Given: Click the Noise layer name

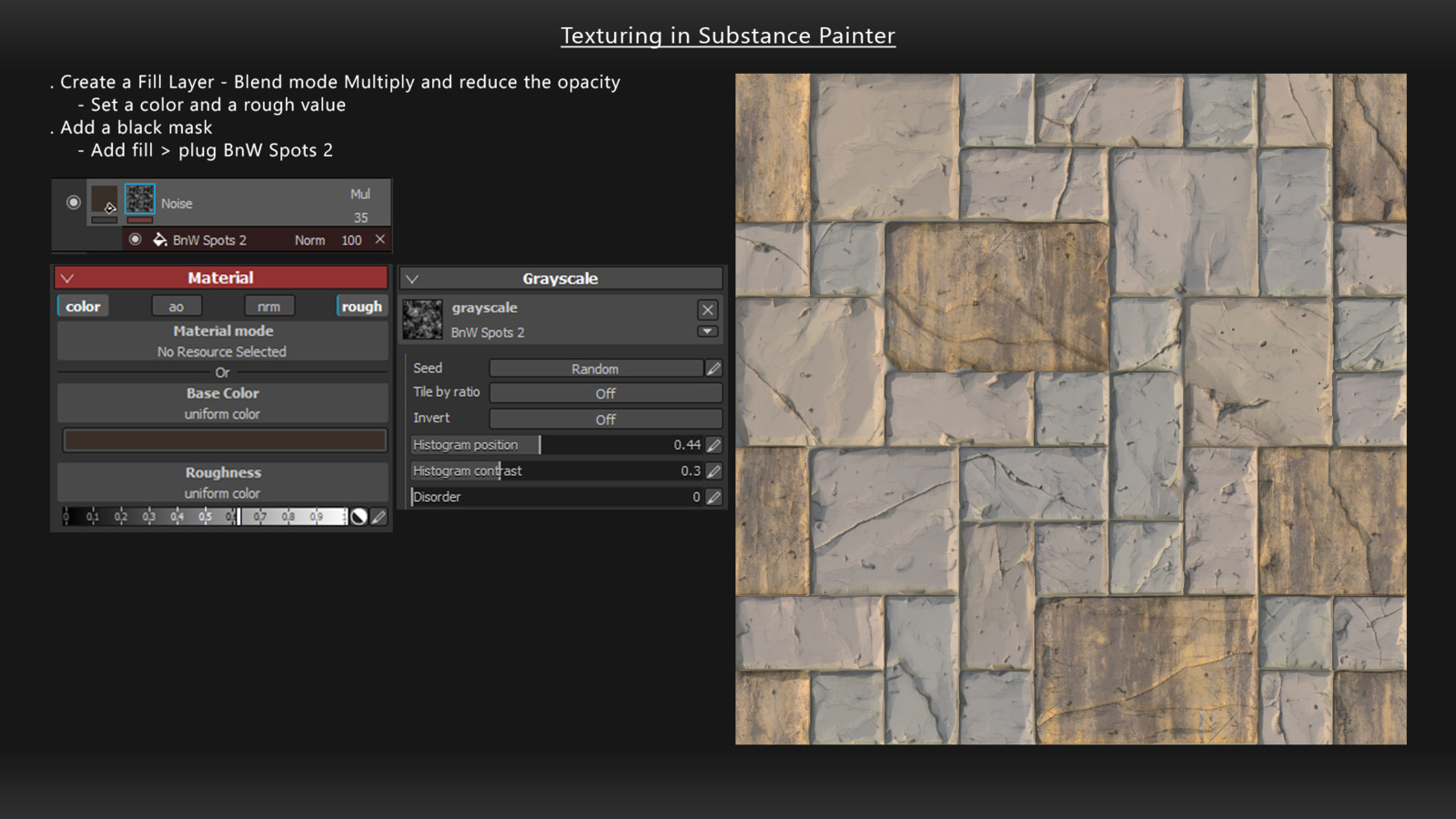Looking at the screenshot, I should (177, 204).
